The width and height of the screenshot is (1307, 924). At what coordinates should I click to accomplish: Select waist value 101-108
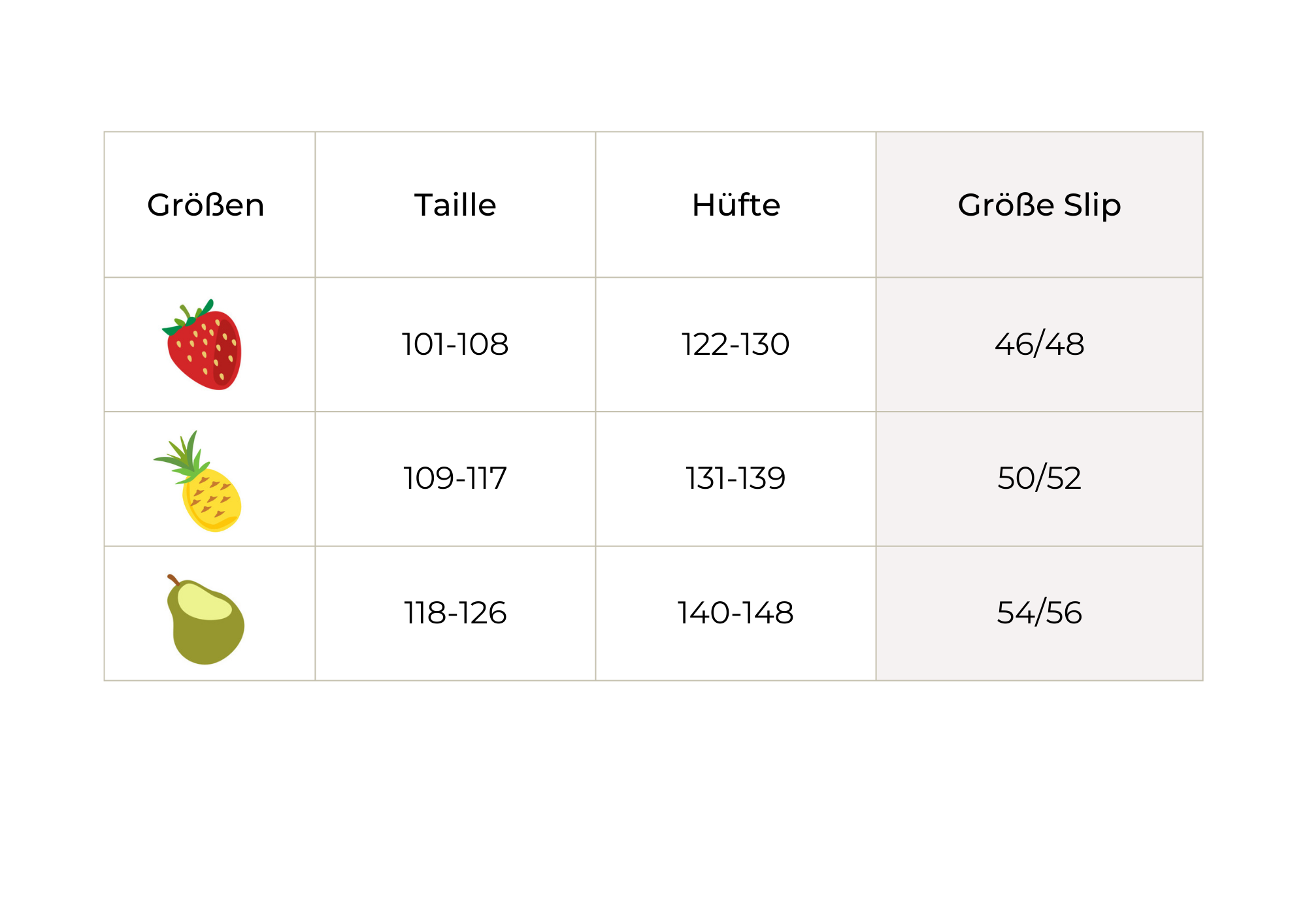tap(455, 344)
